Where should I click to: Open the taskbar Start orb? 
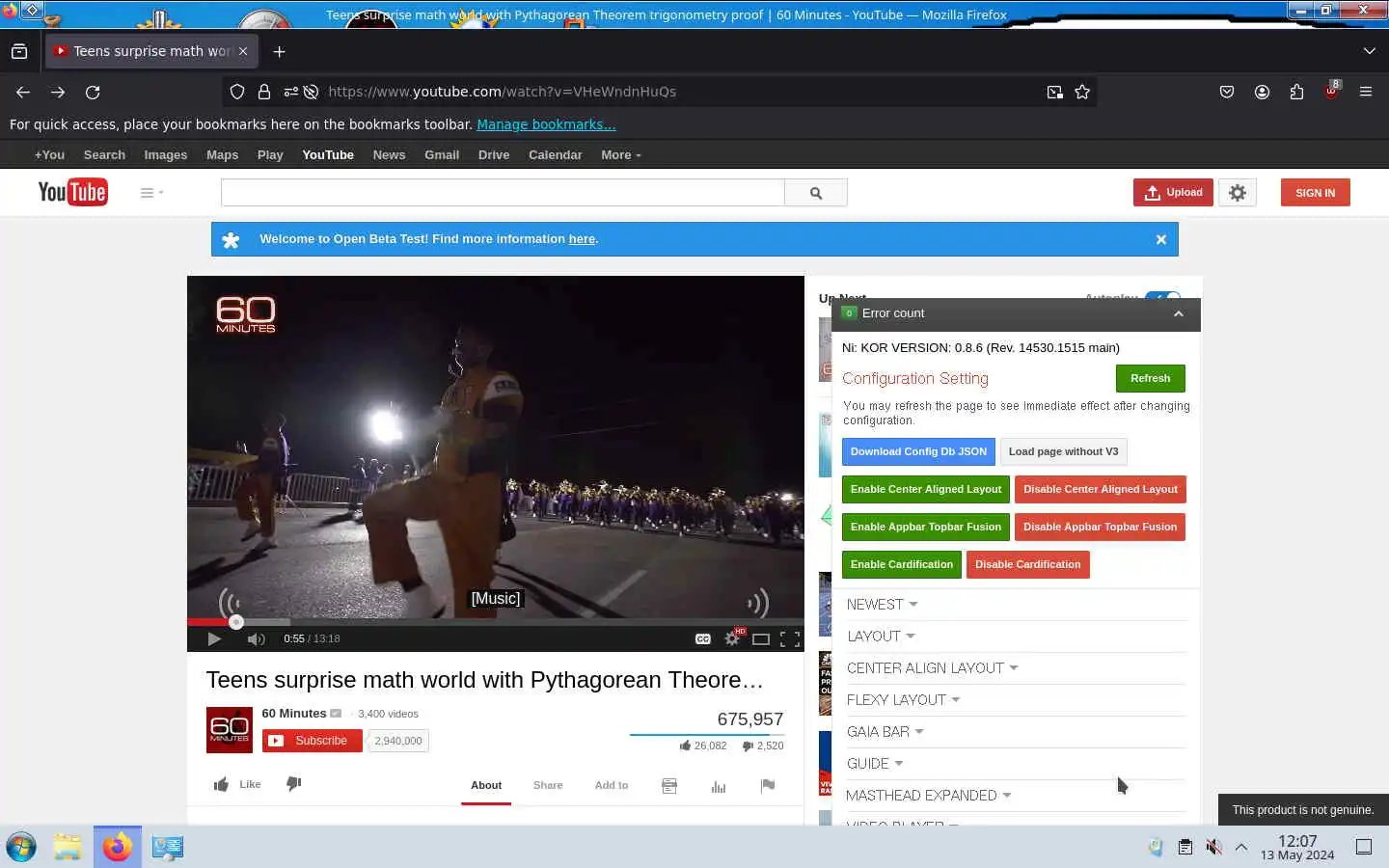21,847
